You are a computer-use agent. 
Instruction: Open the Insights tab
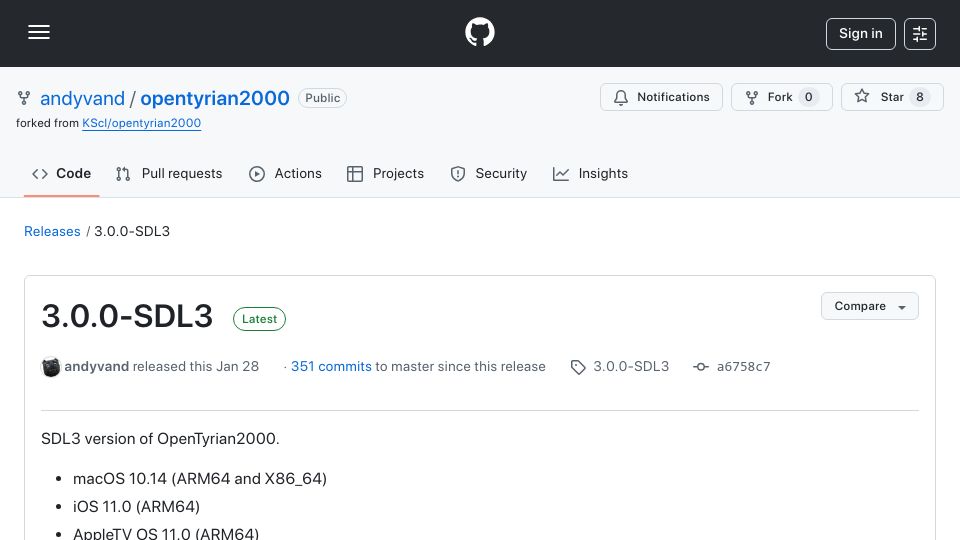[x=590, y=174]
